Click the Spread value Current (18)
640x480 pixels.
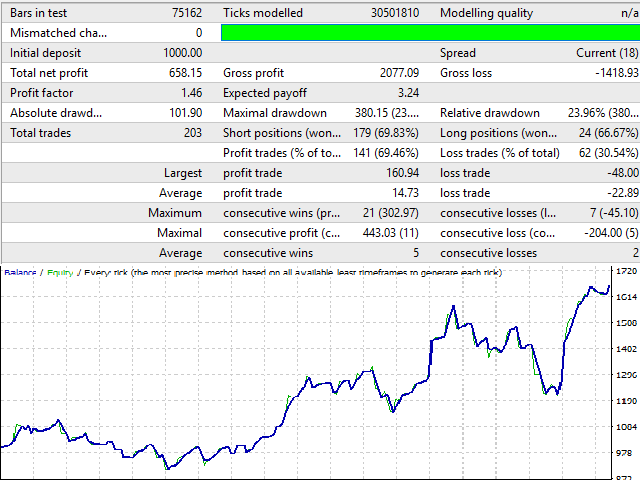(x=606, y=53)
